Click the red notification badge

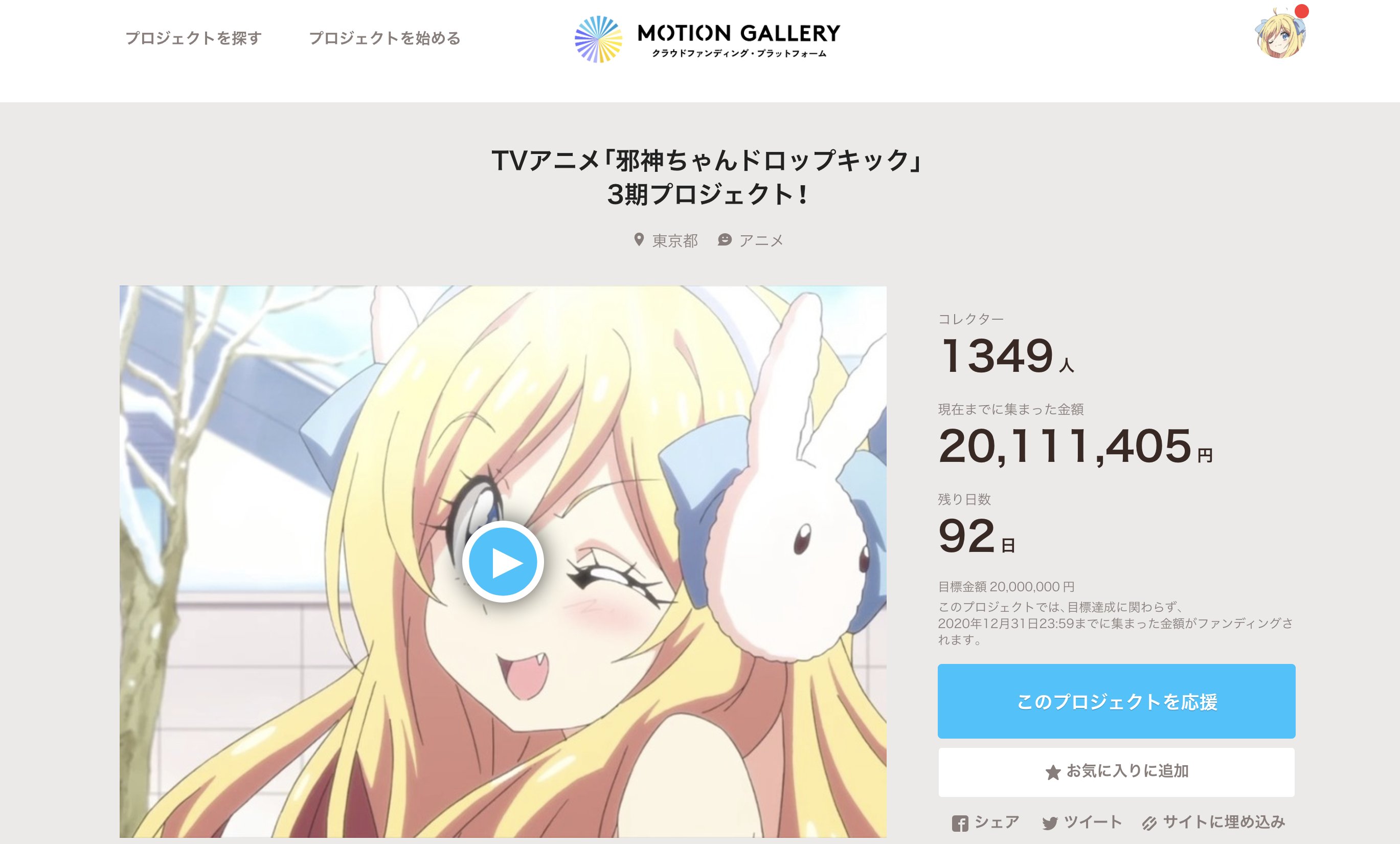click(1301, 11)
